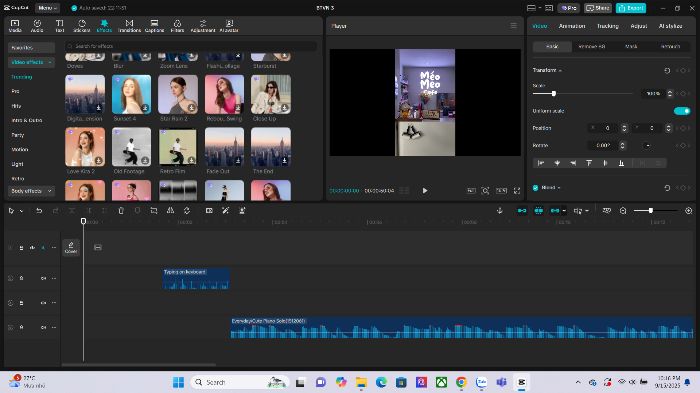
Task: Click the Search for effects field
Action: click(191, 46)
